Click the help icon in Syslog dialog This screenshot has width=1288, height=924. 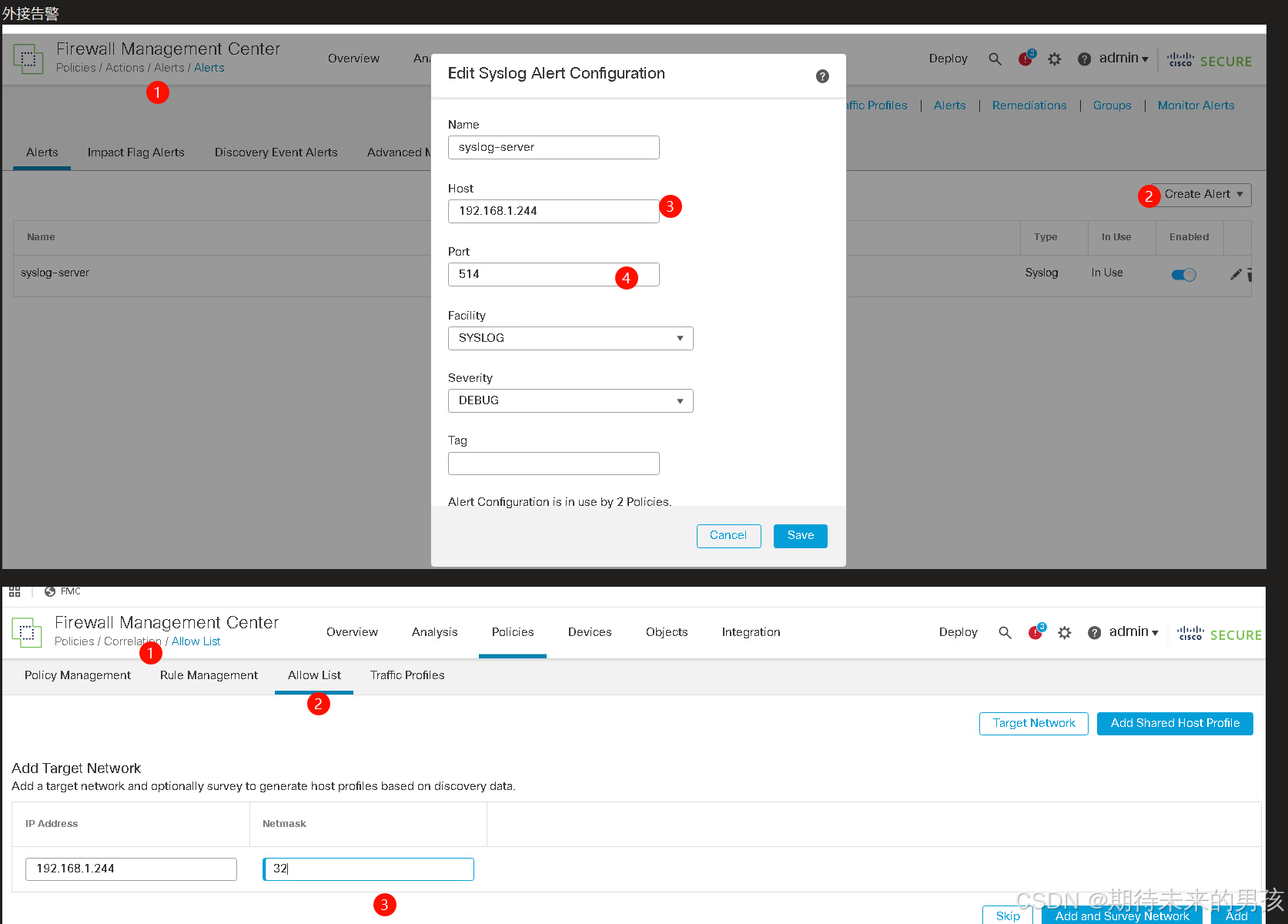822,76
